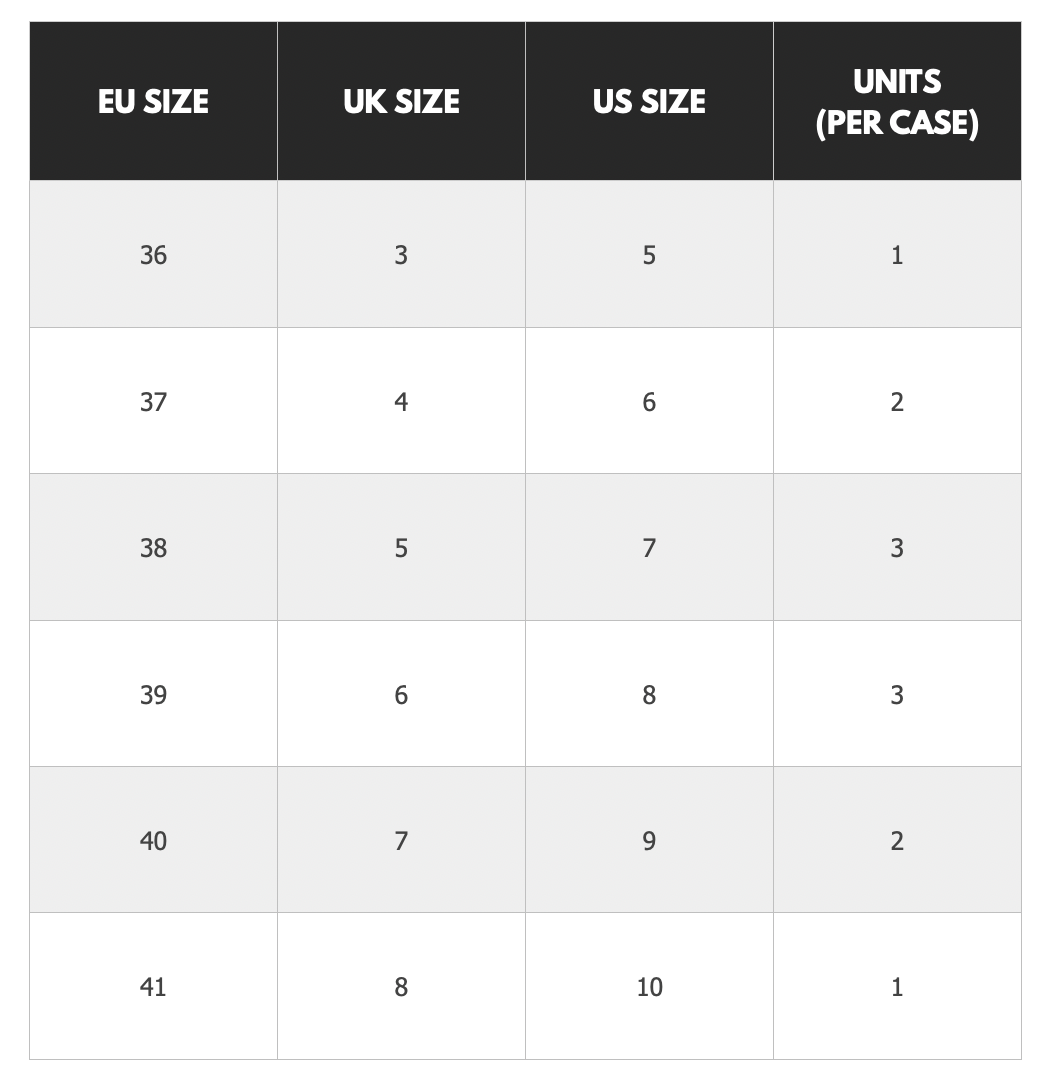The height and width of the screenshot is (1082, 1064).
Task: Select UK size 3 in the 36 row
Action: (x=401, y=255)
